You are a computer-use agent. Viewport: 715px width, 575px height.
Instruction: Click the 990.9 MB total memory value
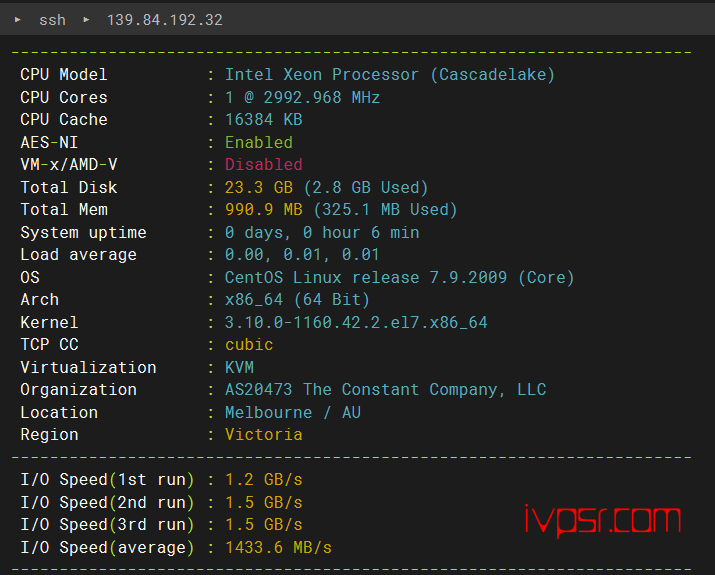[264, 210]
